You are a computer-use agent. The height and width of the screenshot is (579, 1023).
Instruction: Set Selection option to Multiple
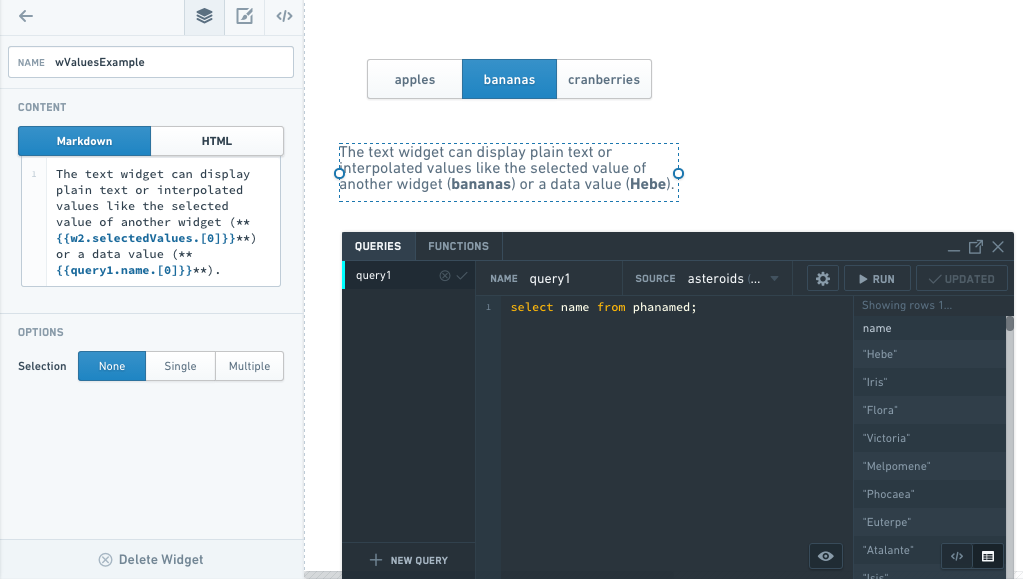(249, 366)
